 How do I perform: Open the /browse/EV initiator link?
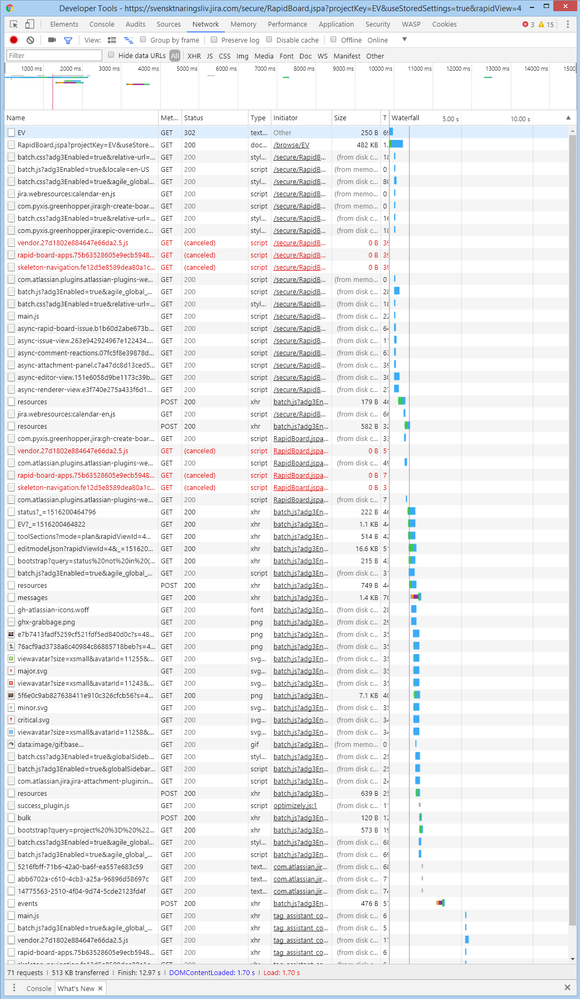tap(291, 145)
